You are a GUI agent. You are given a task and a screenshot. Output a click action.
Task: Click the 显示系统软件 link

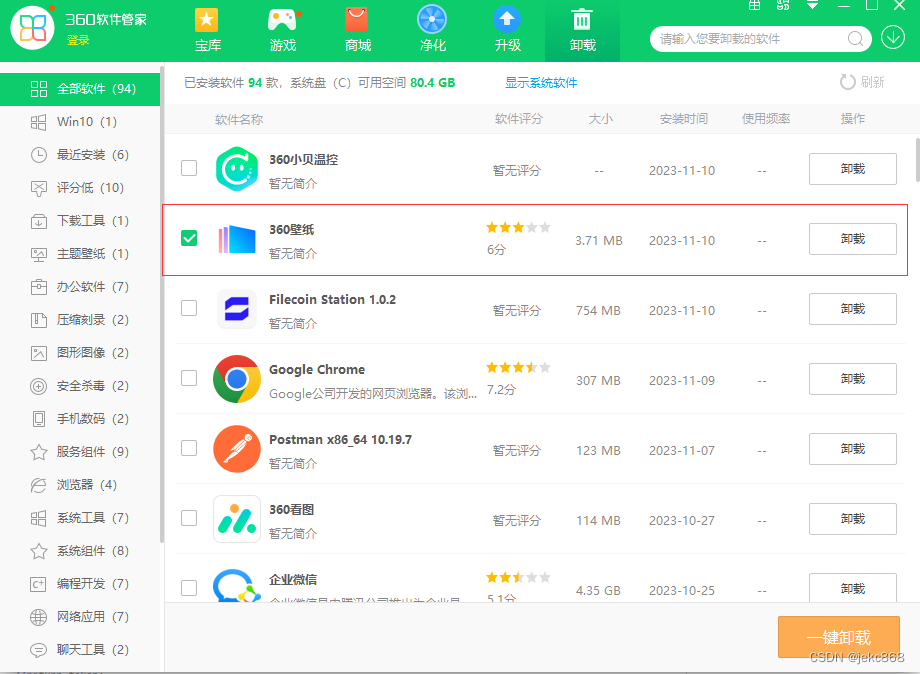point(541,83)
